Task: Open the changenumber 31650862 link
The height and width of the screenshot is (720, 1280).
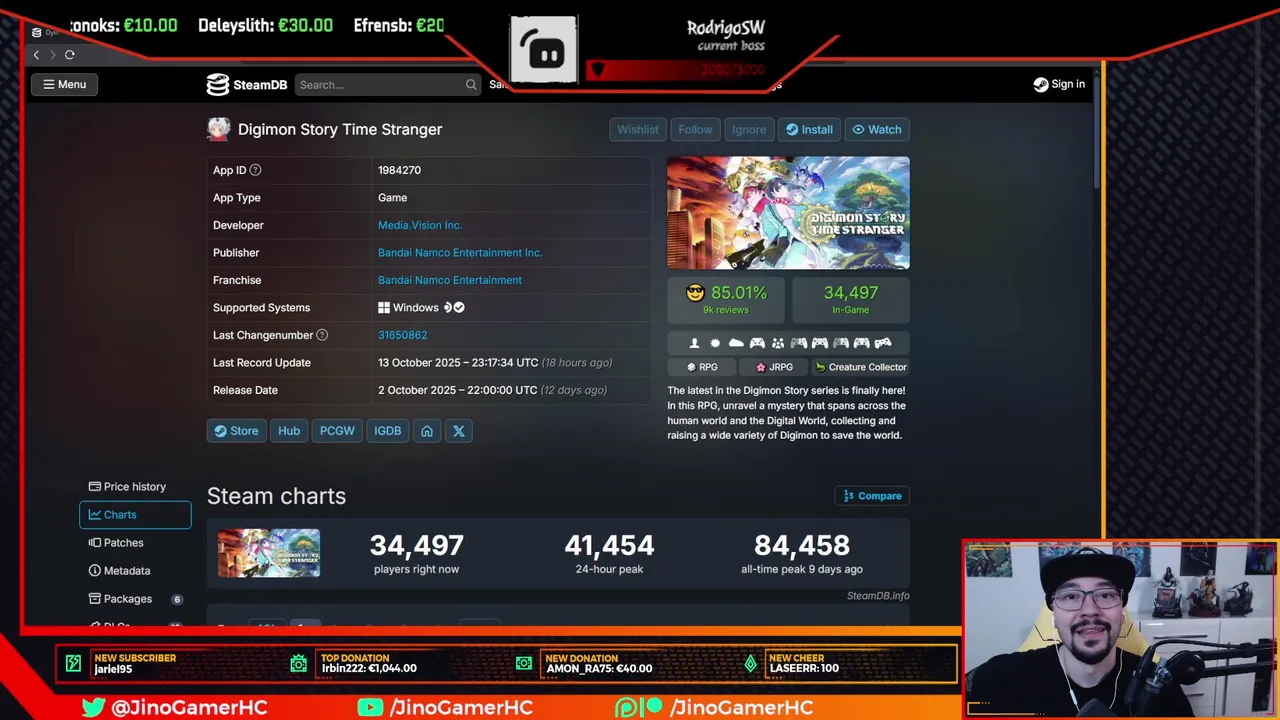Action: [x=402, y=335]
